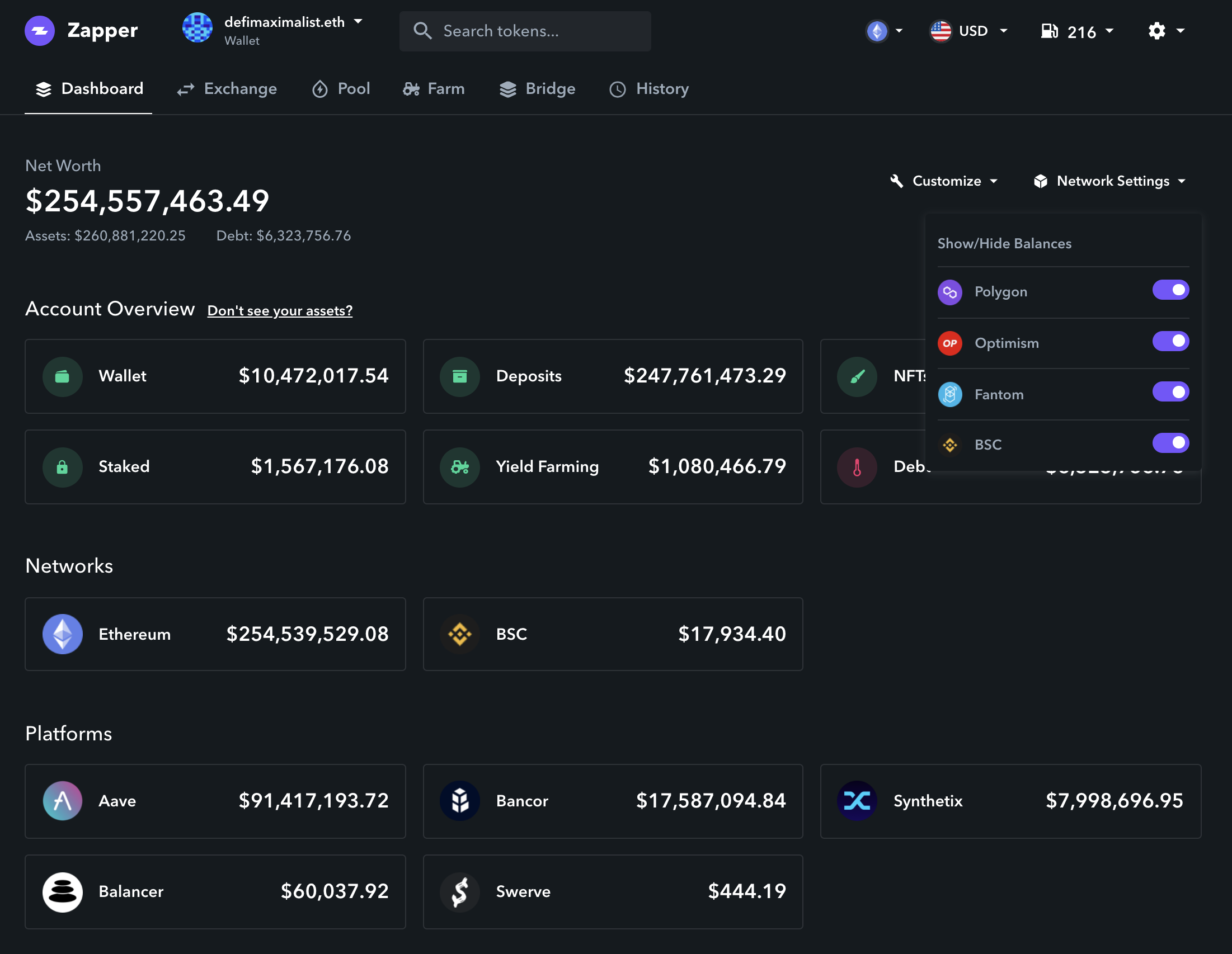Toggle BSC balances off
1232x954 pixels.
click(1170, 442)
